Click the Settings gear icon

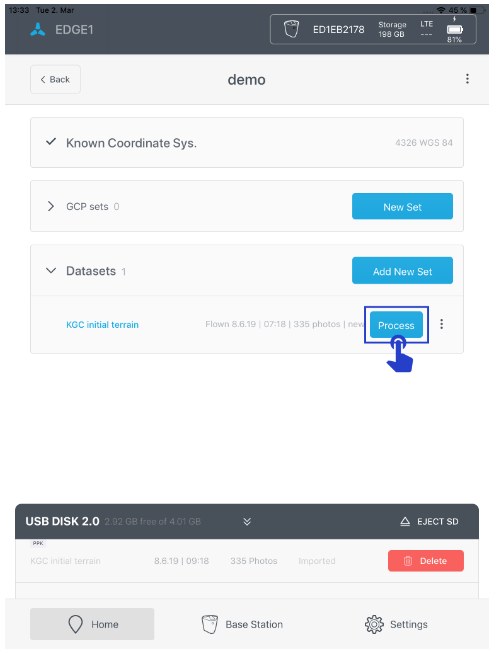(374, 624)
